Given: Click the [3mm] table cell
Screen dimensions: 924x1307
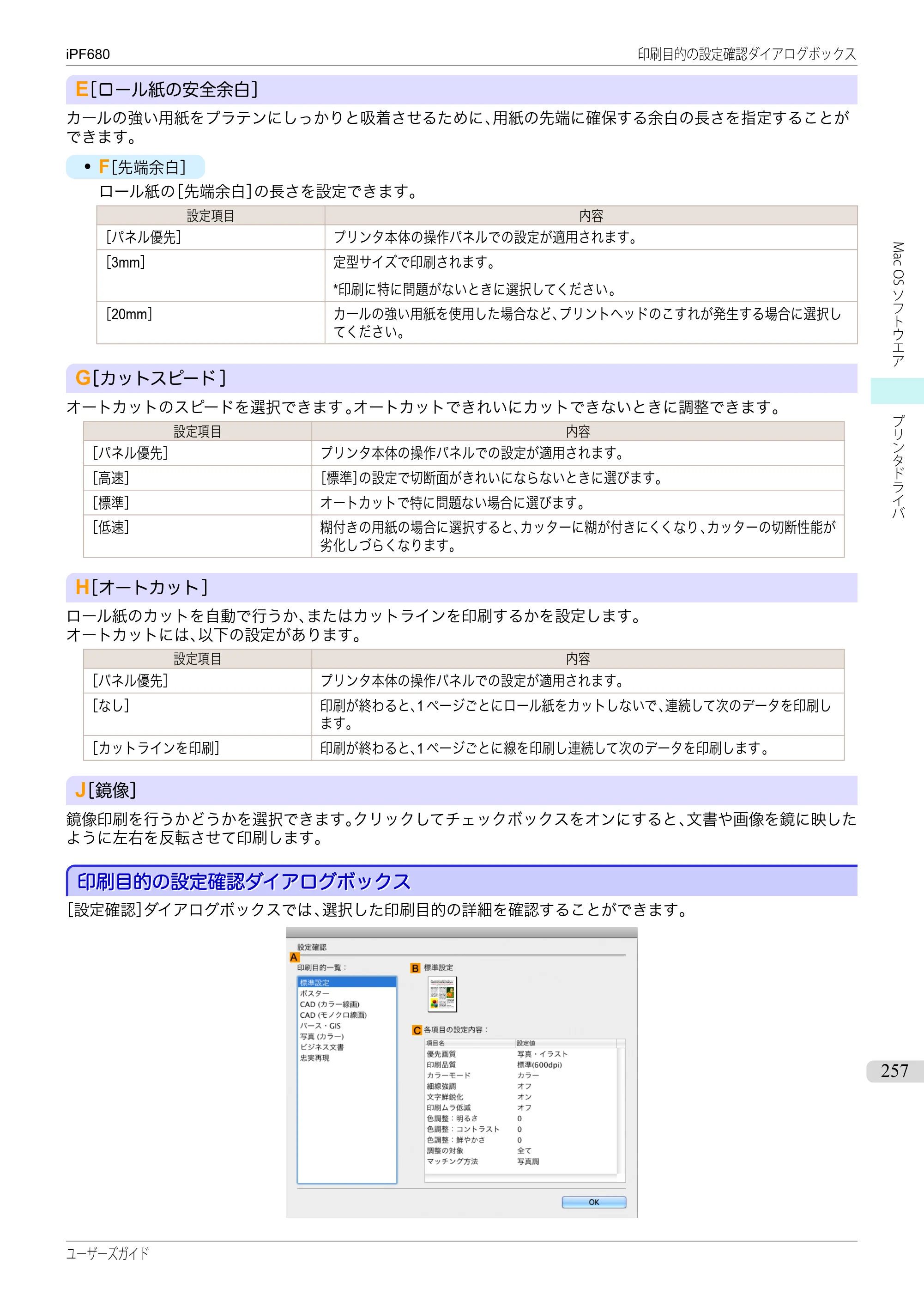Looking at the screenshot, I should pyautogui.click(x=211, y=275).
